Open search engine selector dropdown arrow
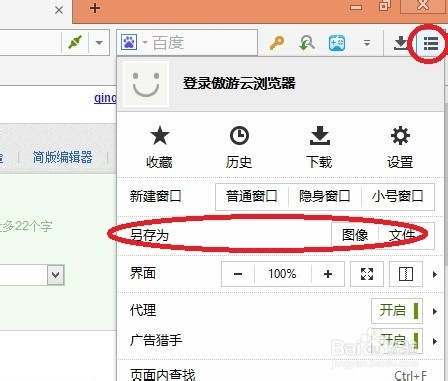 click(145, 43)
